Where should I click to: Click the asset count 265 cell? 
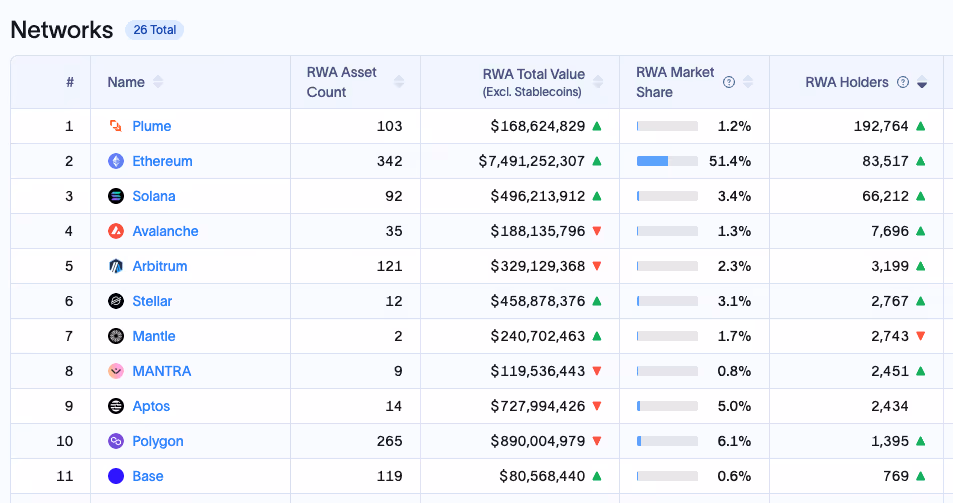coord(390,441)
